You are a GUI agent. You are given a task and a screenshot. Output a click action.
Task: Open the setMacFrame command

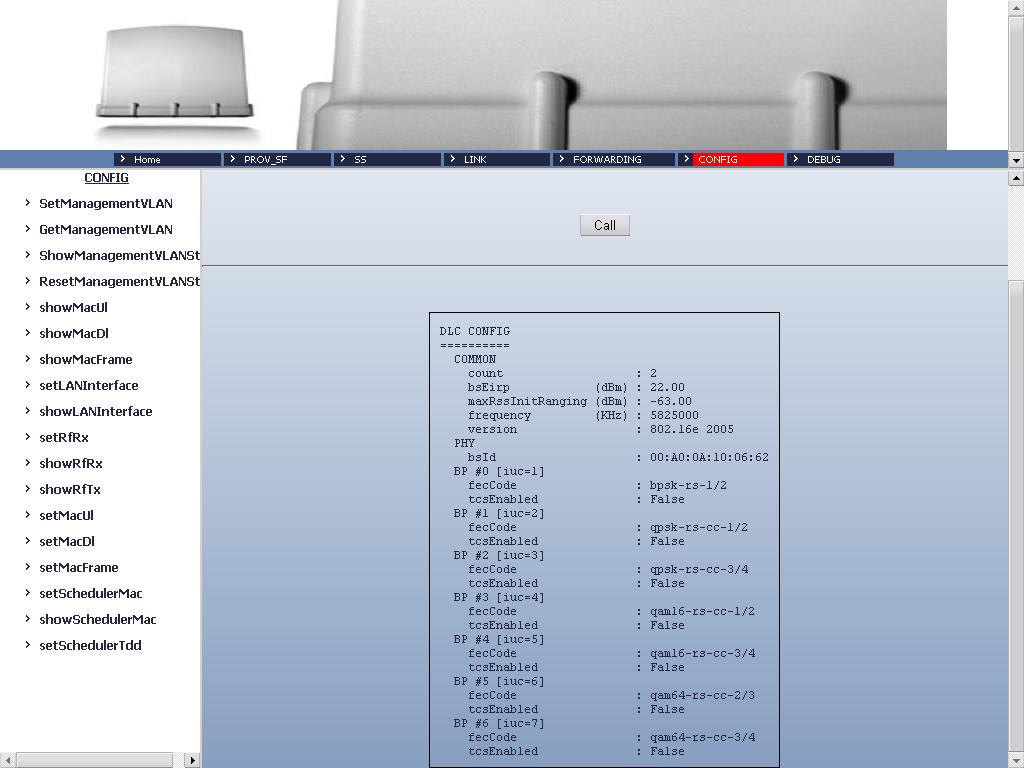coord(78,568)
